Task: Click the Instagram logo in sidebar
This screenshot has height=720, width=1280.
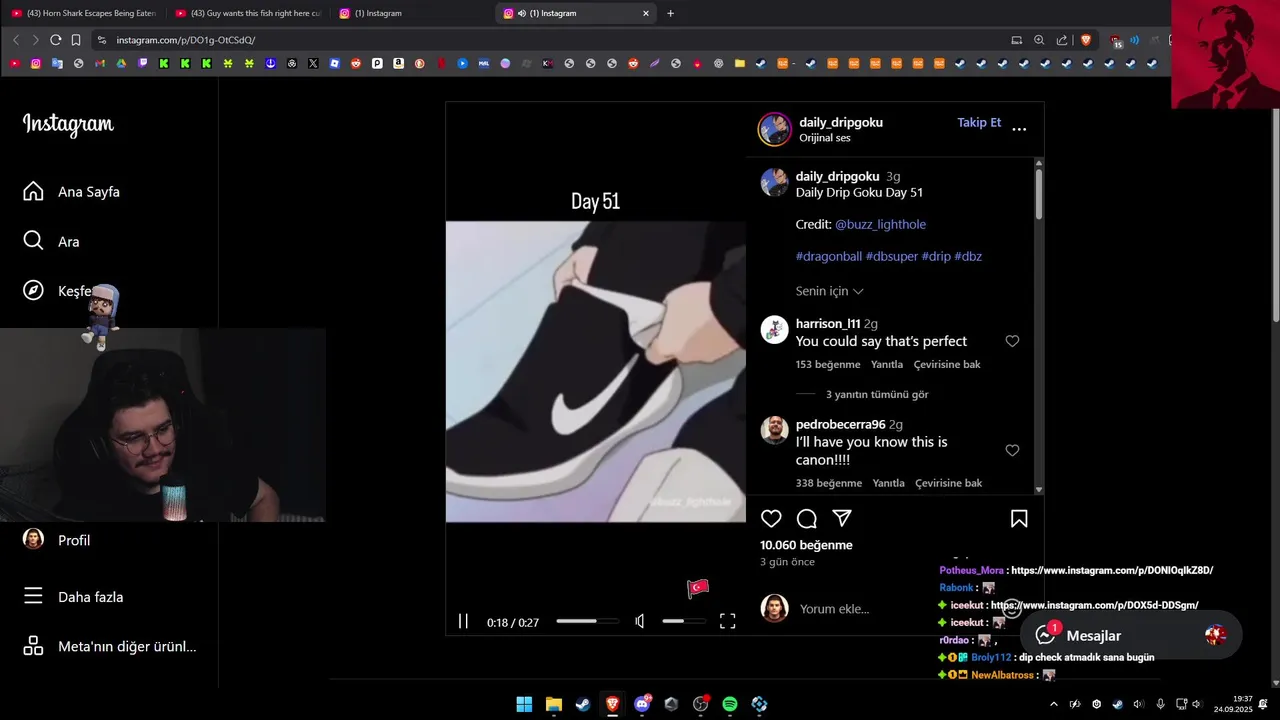Action: pos(68,124)
